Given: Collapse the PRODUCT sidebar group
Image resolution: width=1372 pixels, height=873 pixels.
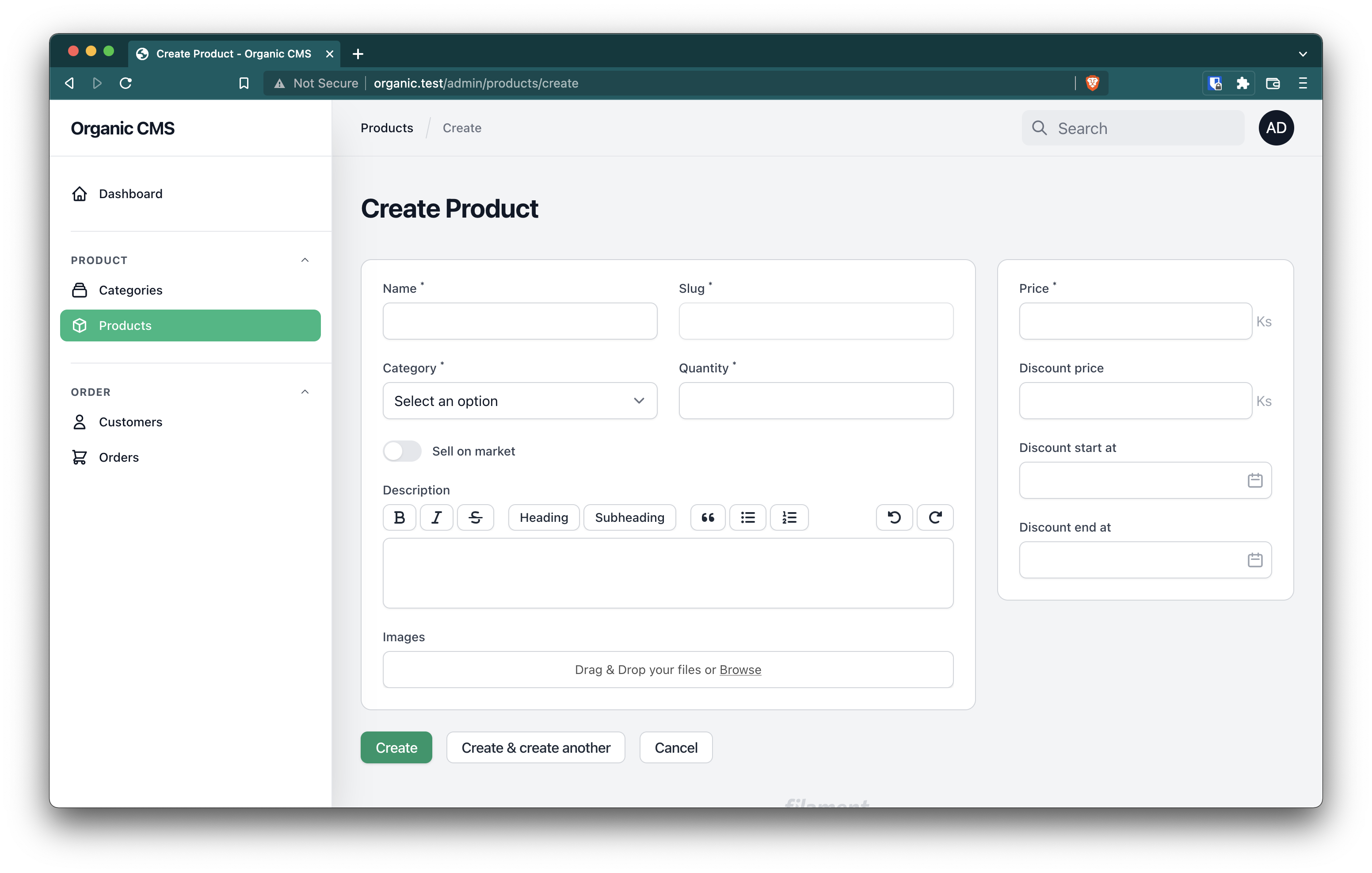Looking at the screenshot, I should [305, 260].
